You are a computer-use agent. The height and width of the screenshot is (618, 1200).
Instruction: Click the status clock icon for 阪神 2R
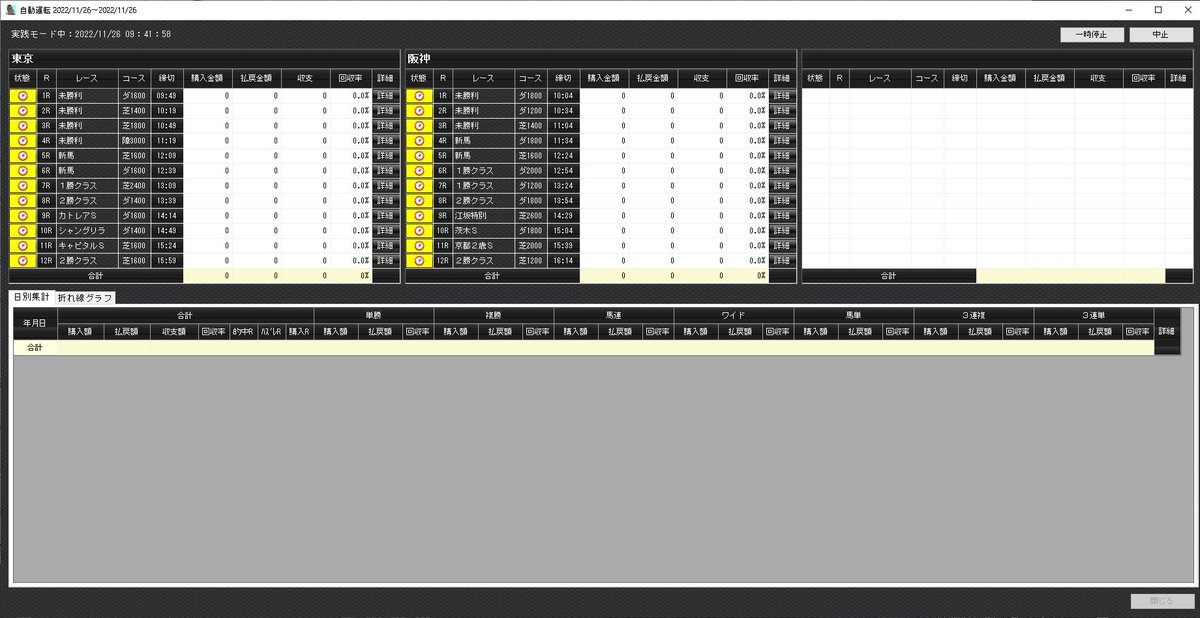418,111
